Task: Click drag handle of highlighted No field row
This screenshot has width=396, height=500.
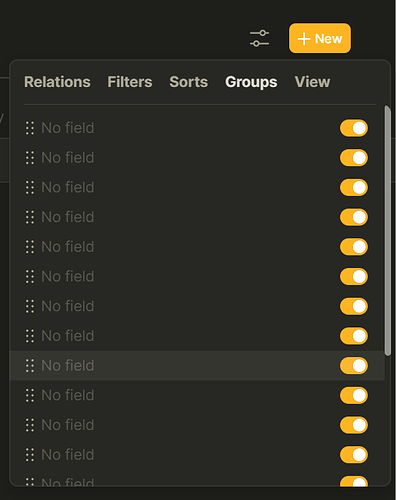Action: tap(30, 366)
